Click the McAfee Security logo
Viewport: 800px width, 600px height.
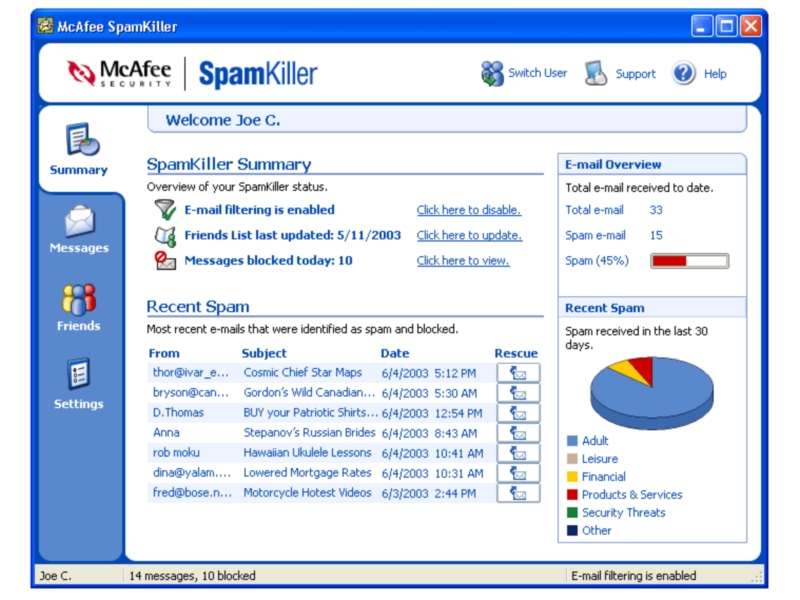click(x=119, y=73)
